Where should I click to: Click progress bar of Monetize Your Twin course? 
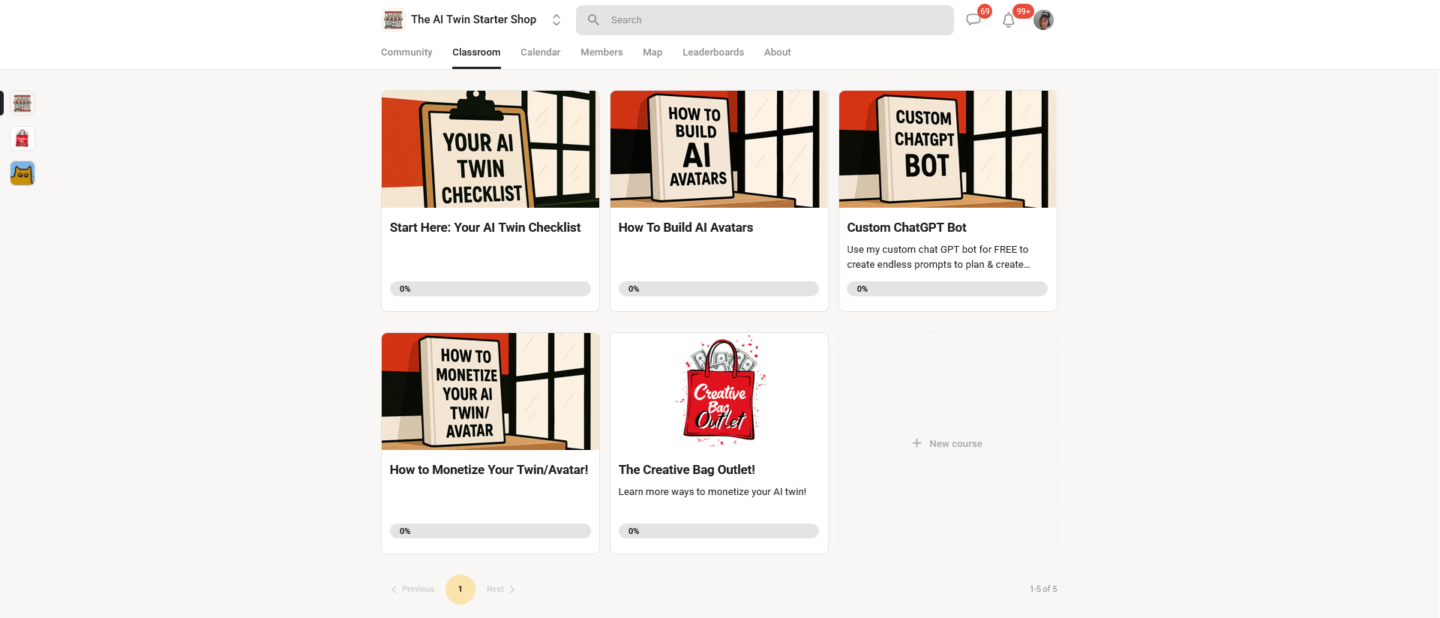click(490, 531)
